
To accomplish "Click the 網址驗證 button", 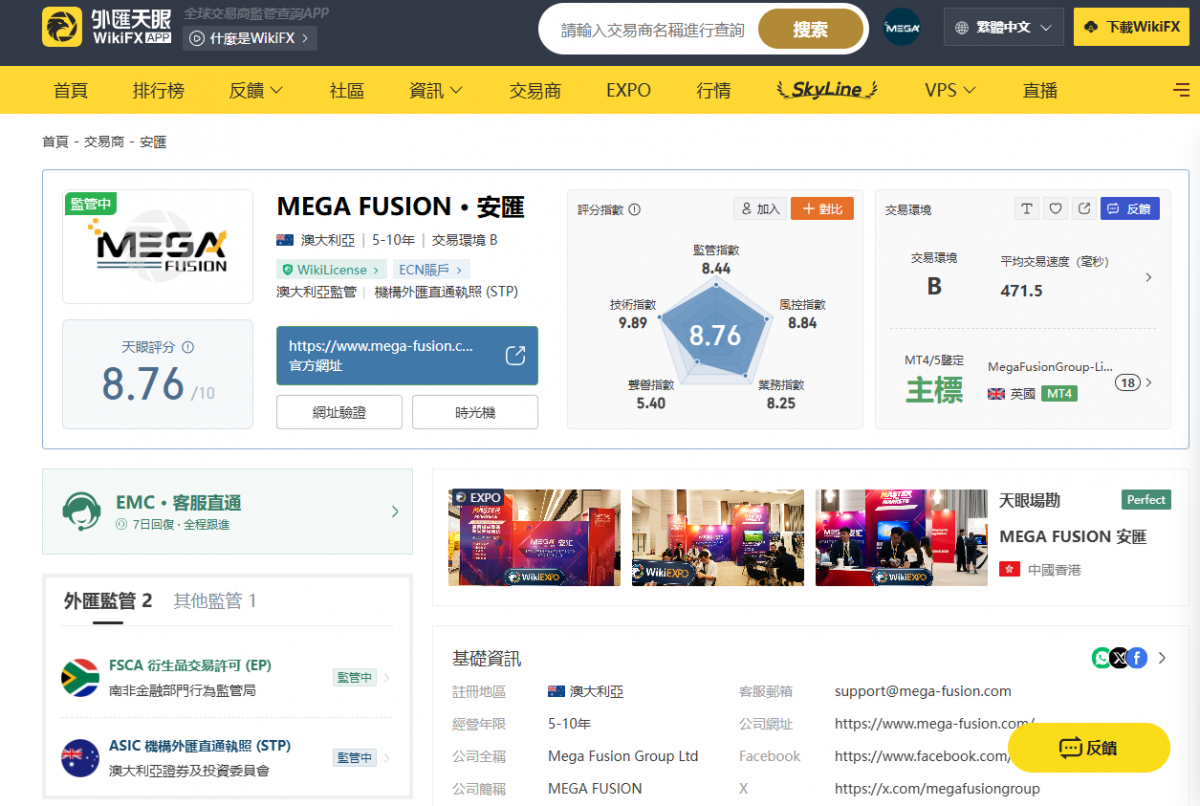I will pos(339,412).
